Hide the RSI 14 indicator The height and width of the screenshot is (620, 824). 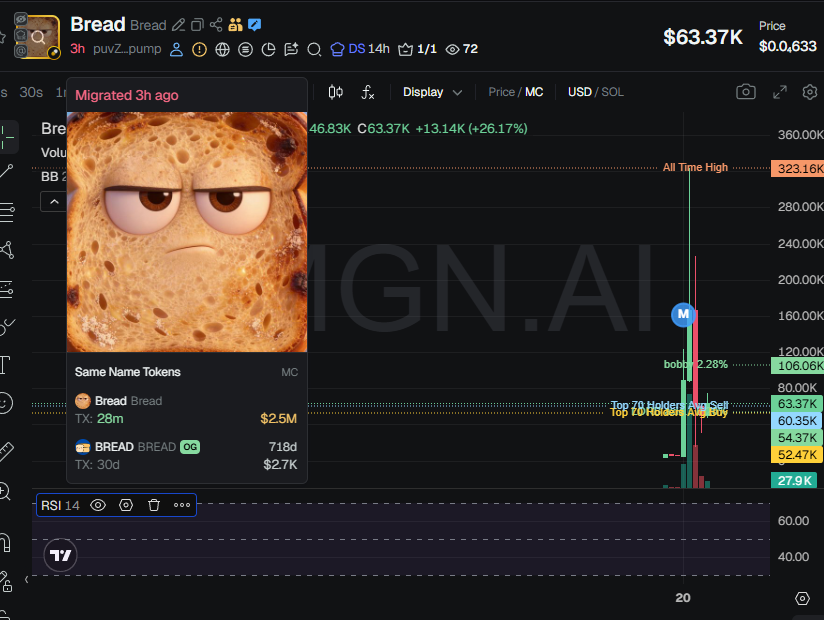[x=96, y=505]
